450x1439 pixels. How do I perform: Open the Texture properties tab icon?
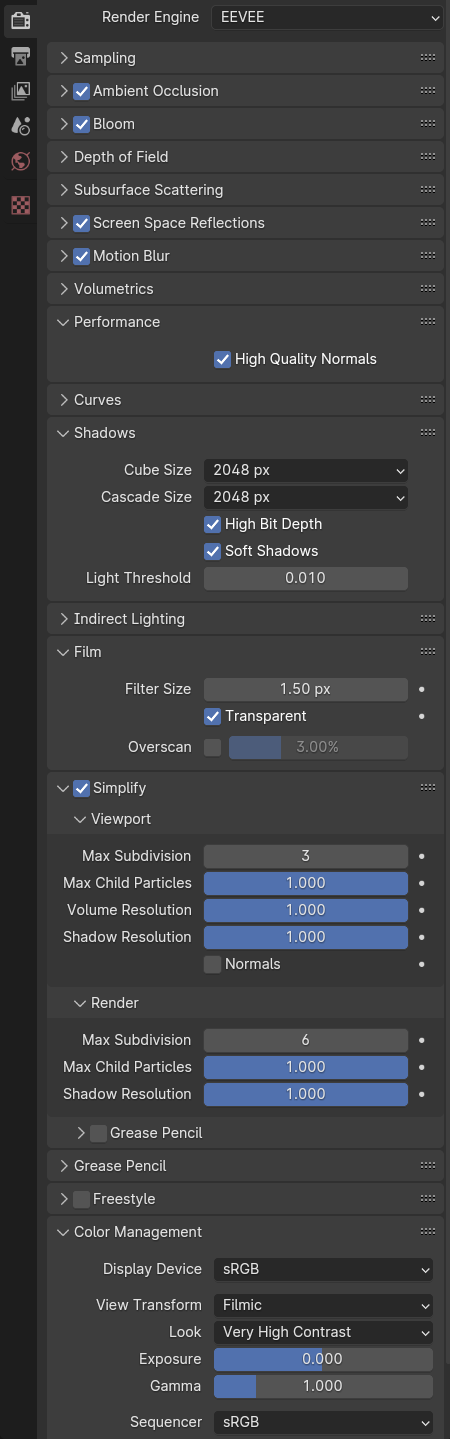pyautogui.click(x=21, y=205)
